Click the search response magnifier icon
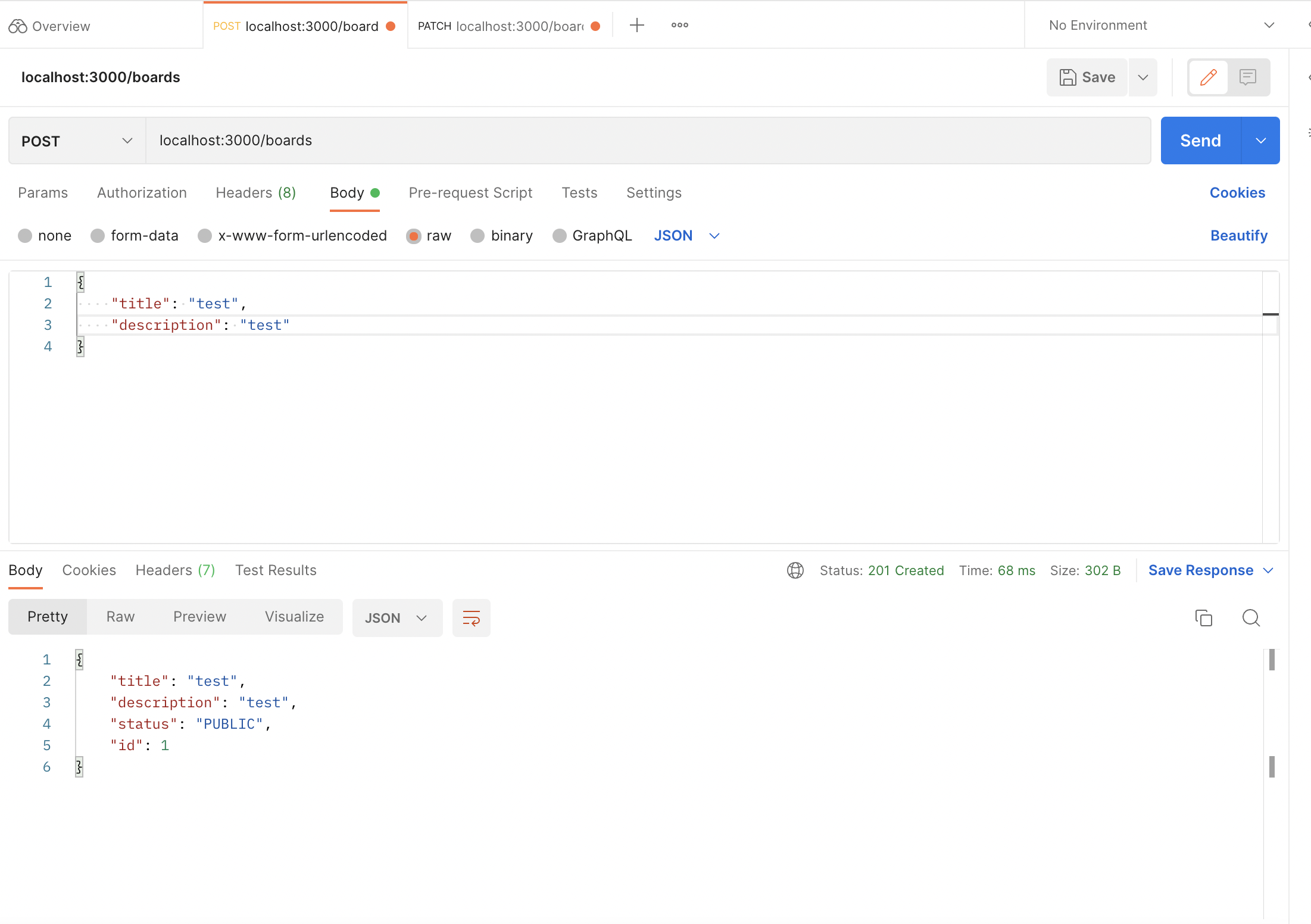1311x924 pixels. point(1251,618)
